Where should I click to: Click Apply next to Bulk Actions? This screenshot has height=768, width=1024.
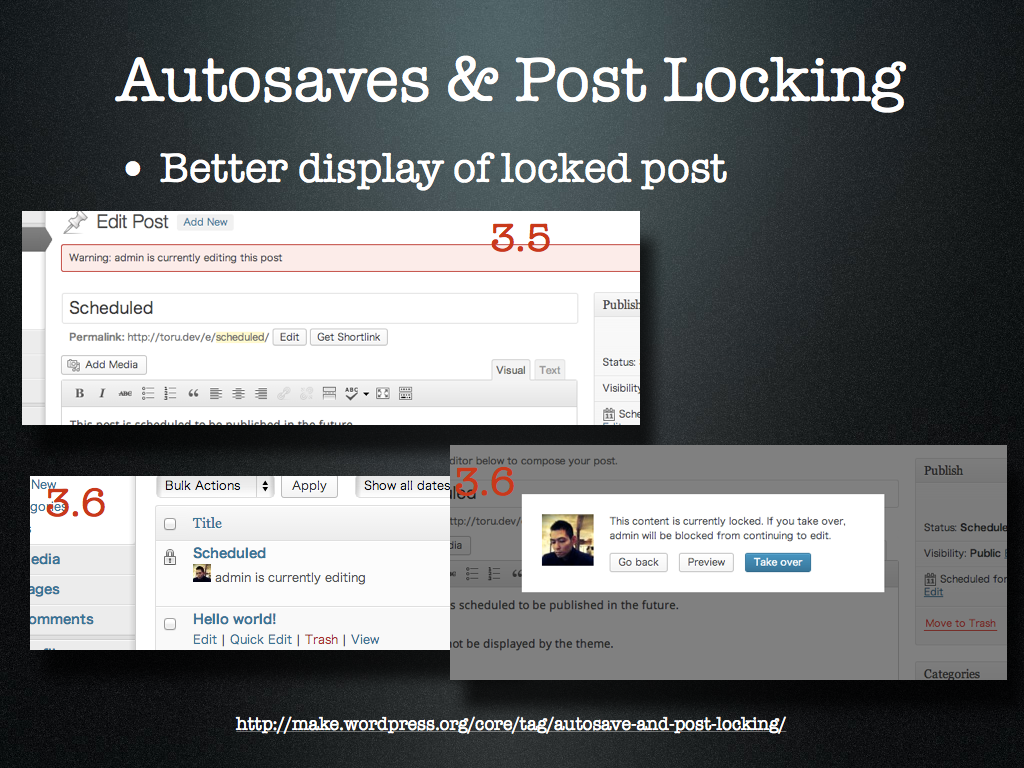pyautogui.click(x=309, y=486)
